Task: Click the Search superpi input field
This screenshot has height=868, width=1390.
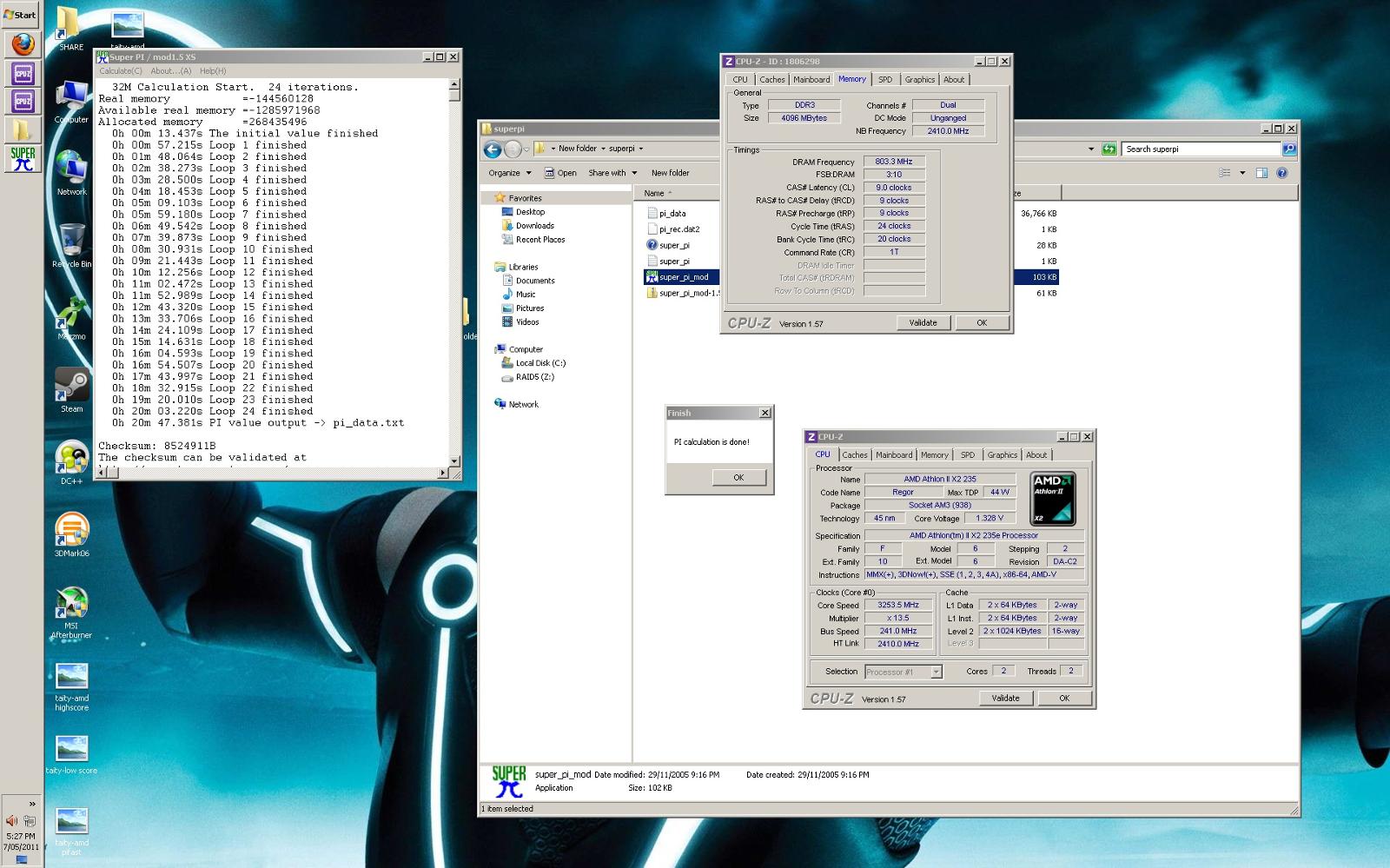Action: point(1201,149)
